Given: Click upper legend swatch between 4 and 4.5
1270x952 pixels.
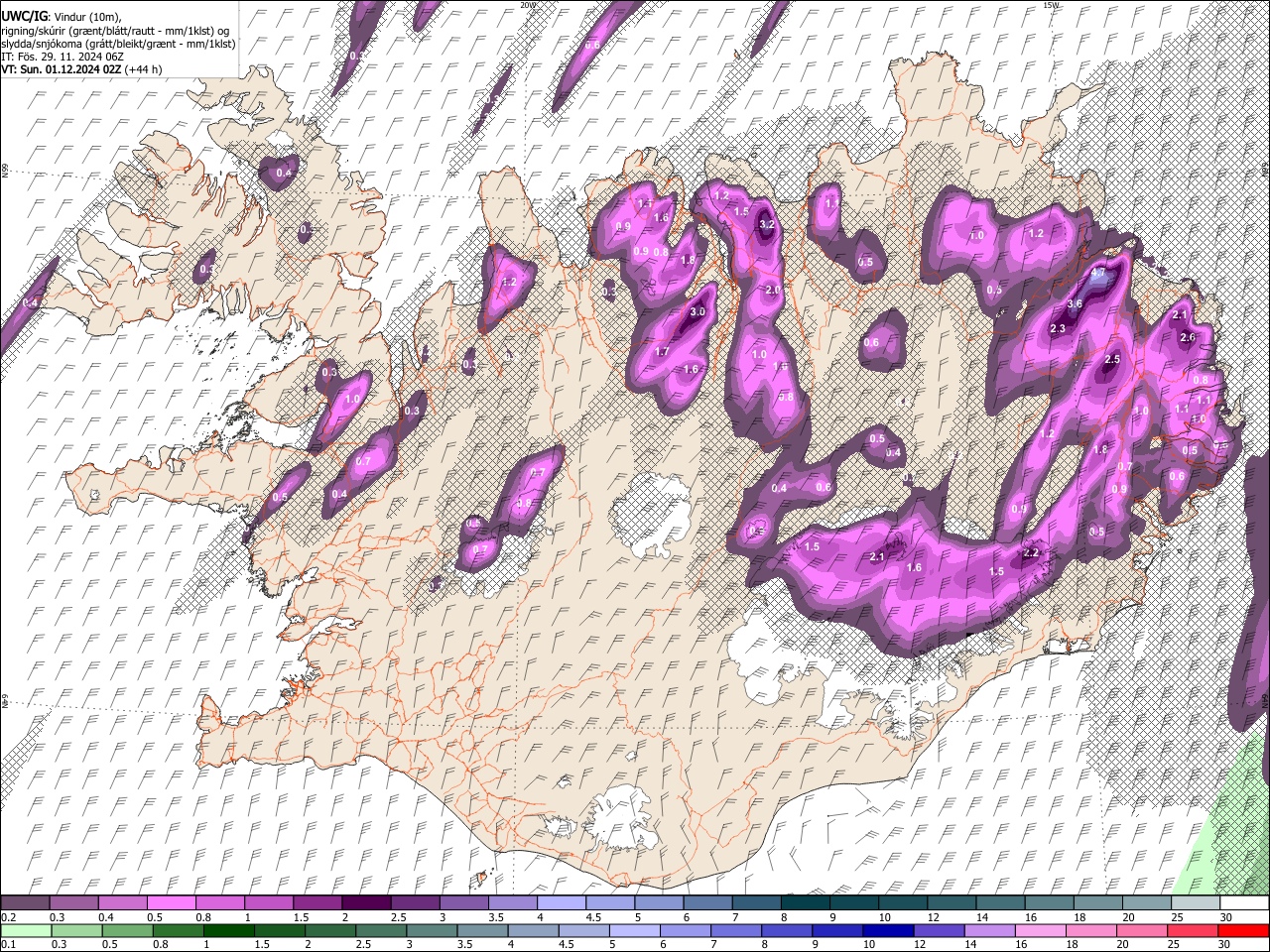Looking at the screenshot, I should point(561,903).
